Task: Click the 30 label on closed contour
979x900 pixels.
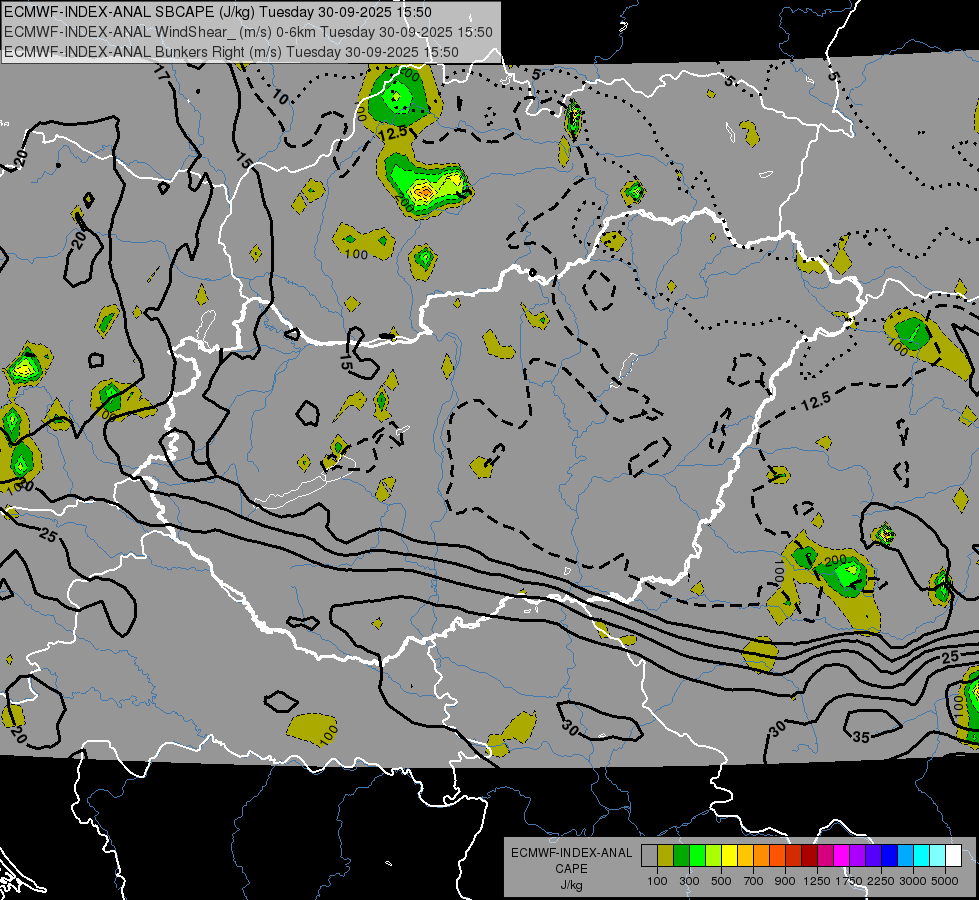Action: point(570,727)
